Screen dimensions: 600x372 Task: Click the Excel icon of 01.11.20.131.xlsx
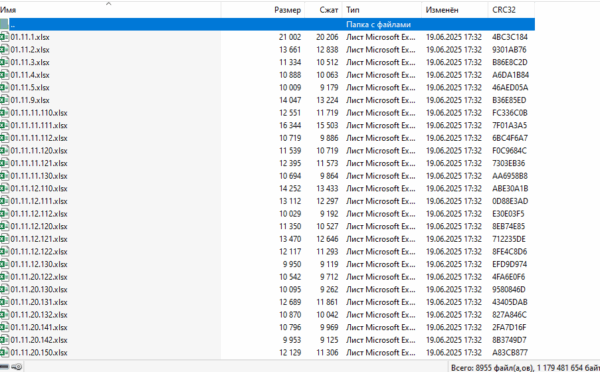(4, 302)
